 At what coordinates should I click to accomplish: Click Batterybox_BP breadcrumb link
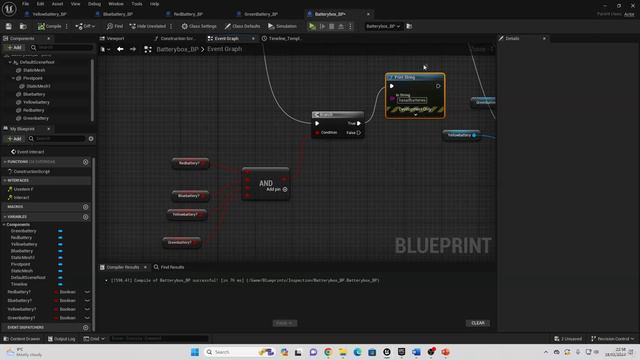[177, 49]
